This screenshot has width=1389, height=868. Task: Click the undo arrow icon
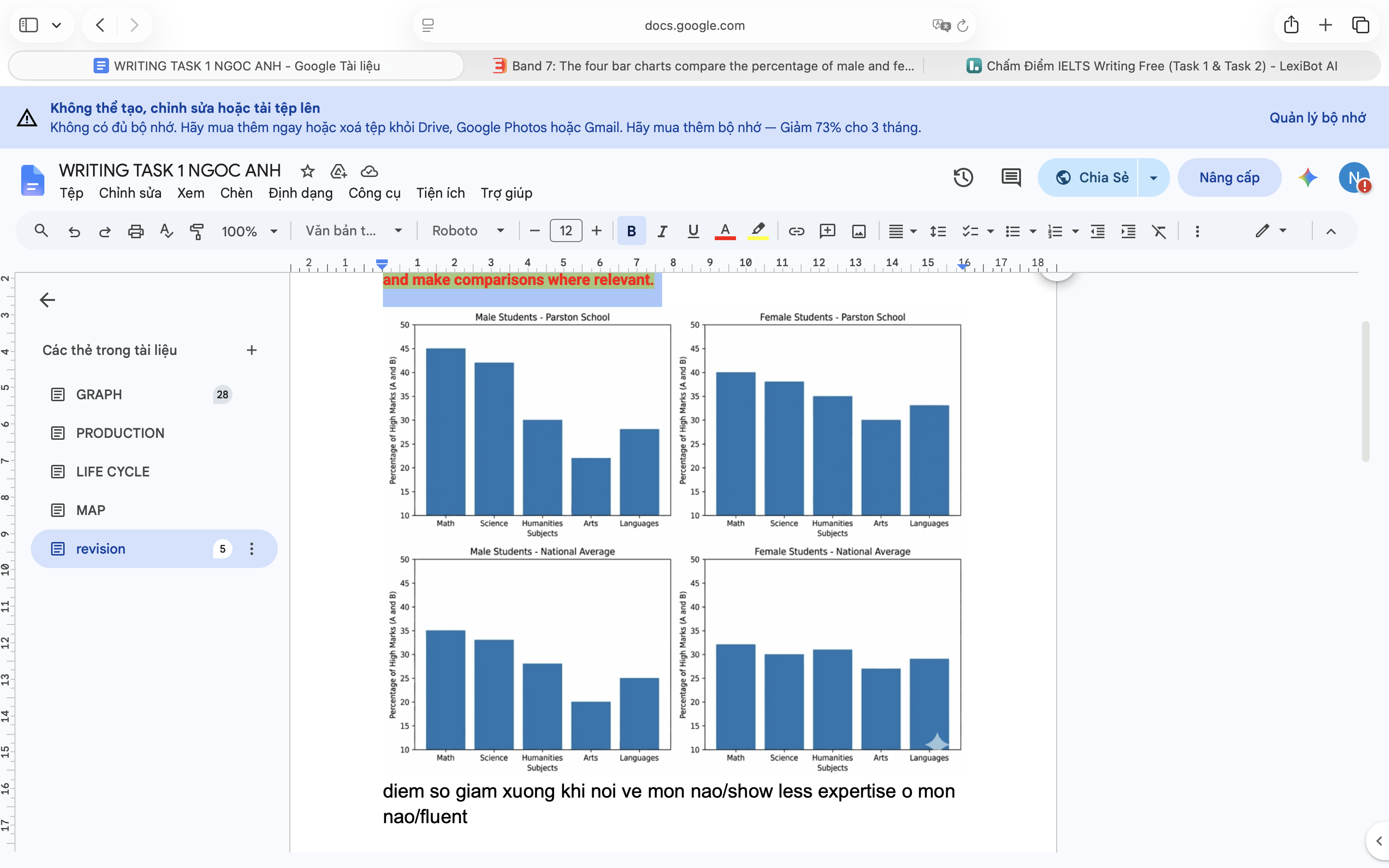(74, 231)
